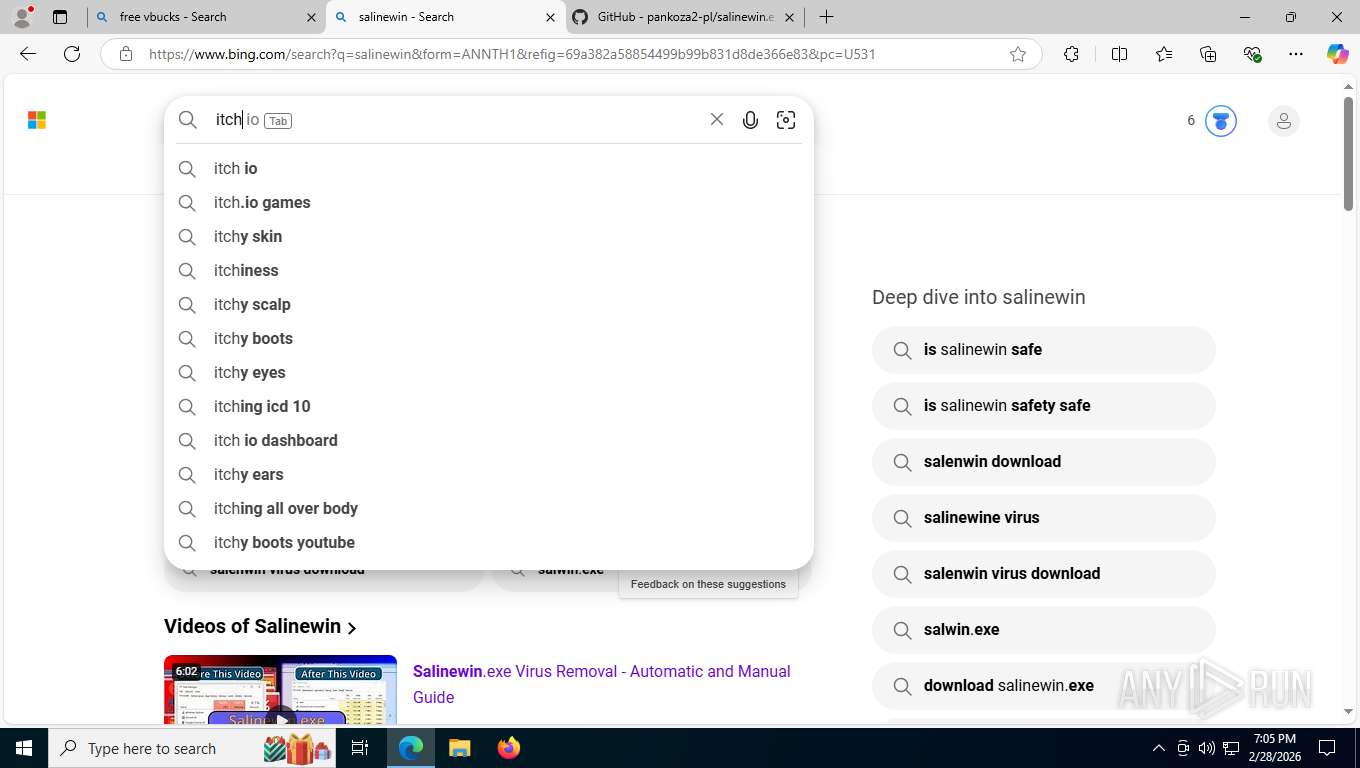Click Feedback on these suggestions
Screen dimensions: 1360x768
coord(708,584)
